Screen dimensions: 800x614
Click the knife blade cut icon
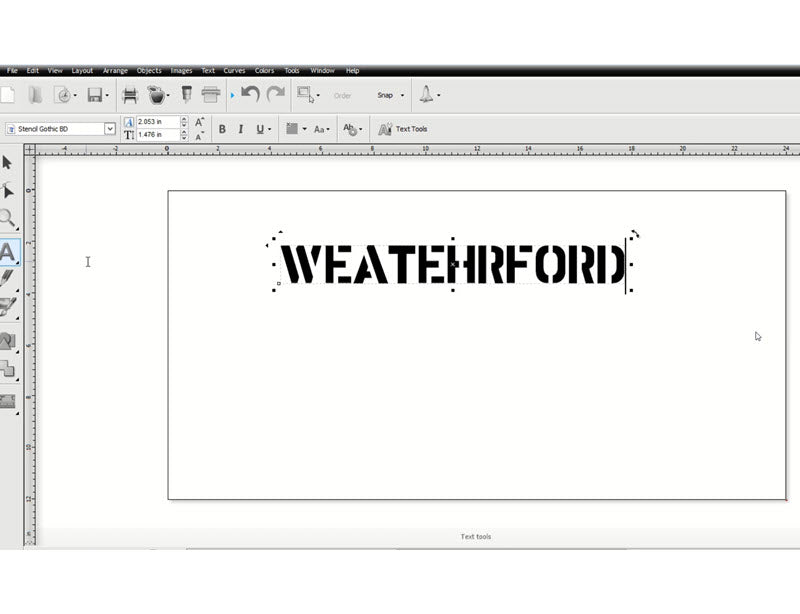pos(186,94)
